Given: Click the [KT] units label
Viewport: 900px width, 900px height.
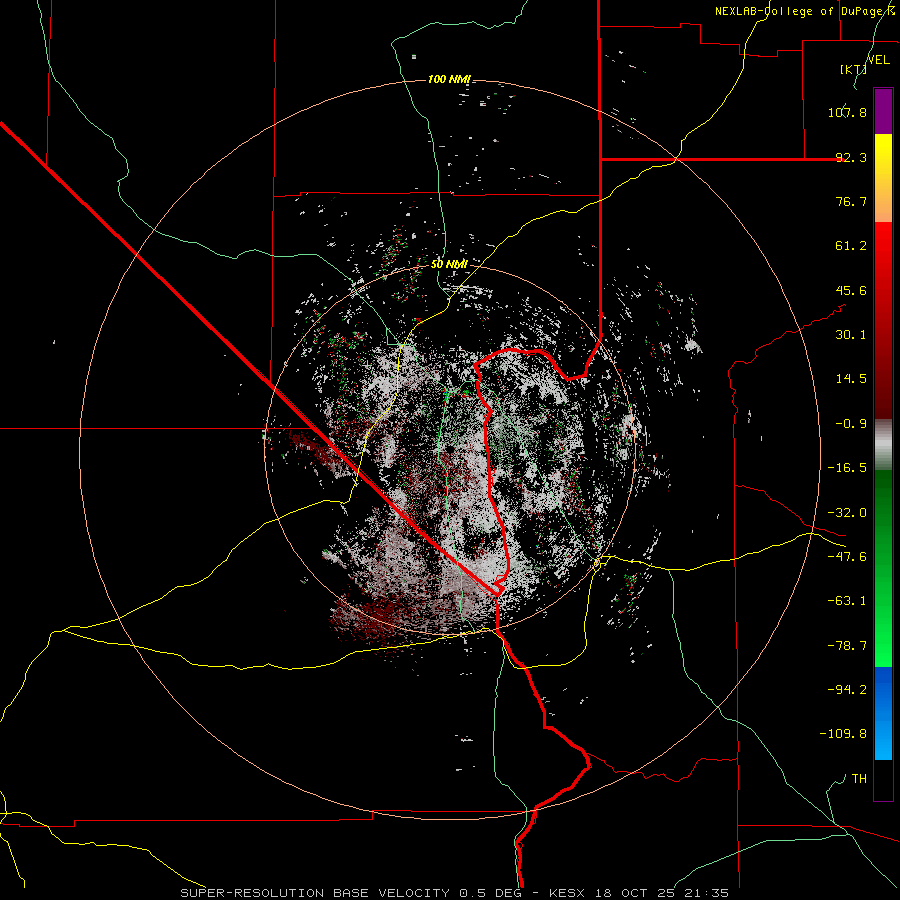Looking at the screenshot, I should click(x=854, y=69).
